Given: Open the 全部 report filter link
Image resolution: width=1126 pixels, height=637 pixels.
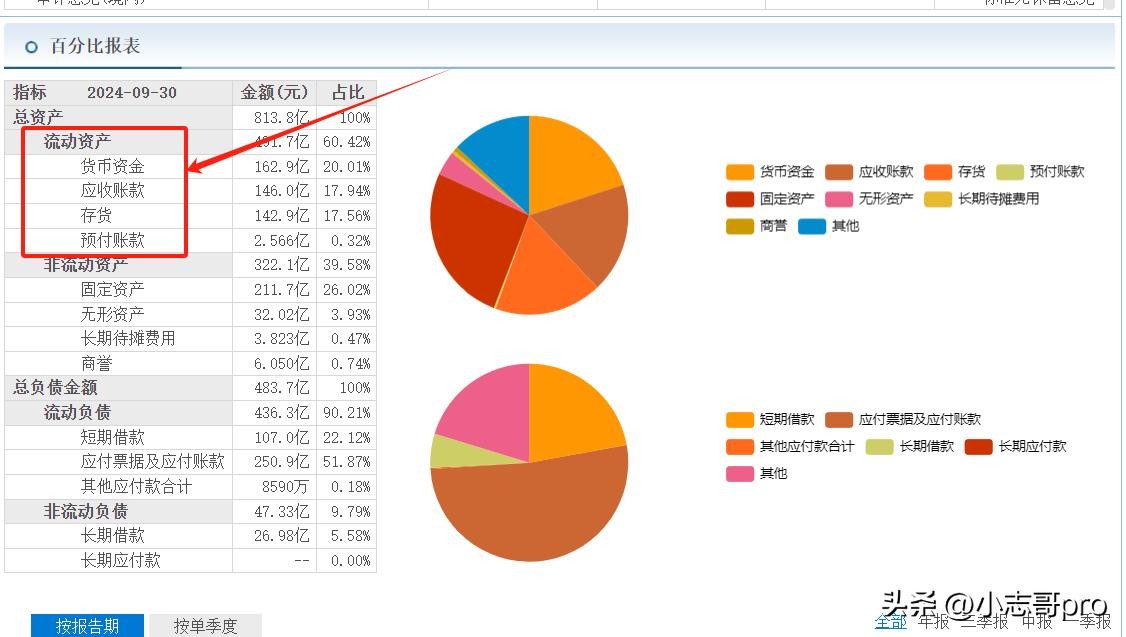Looking at the screenshot, I should [890, 622].
